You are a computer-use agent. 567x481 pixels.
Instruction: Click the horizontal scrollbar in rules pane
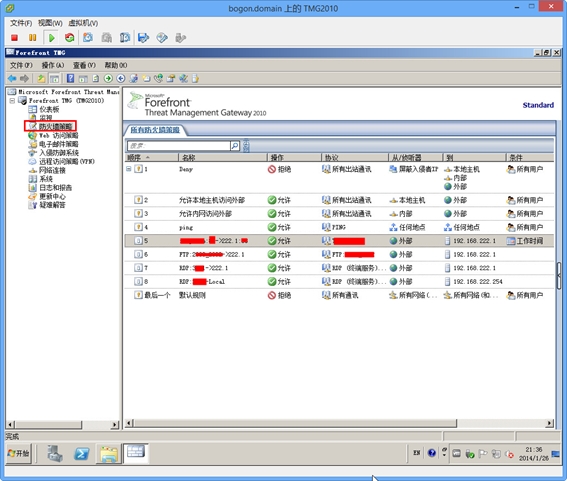pyautogui.click(x=295, y=423)
